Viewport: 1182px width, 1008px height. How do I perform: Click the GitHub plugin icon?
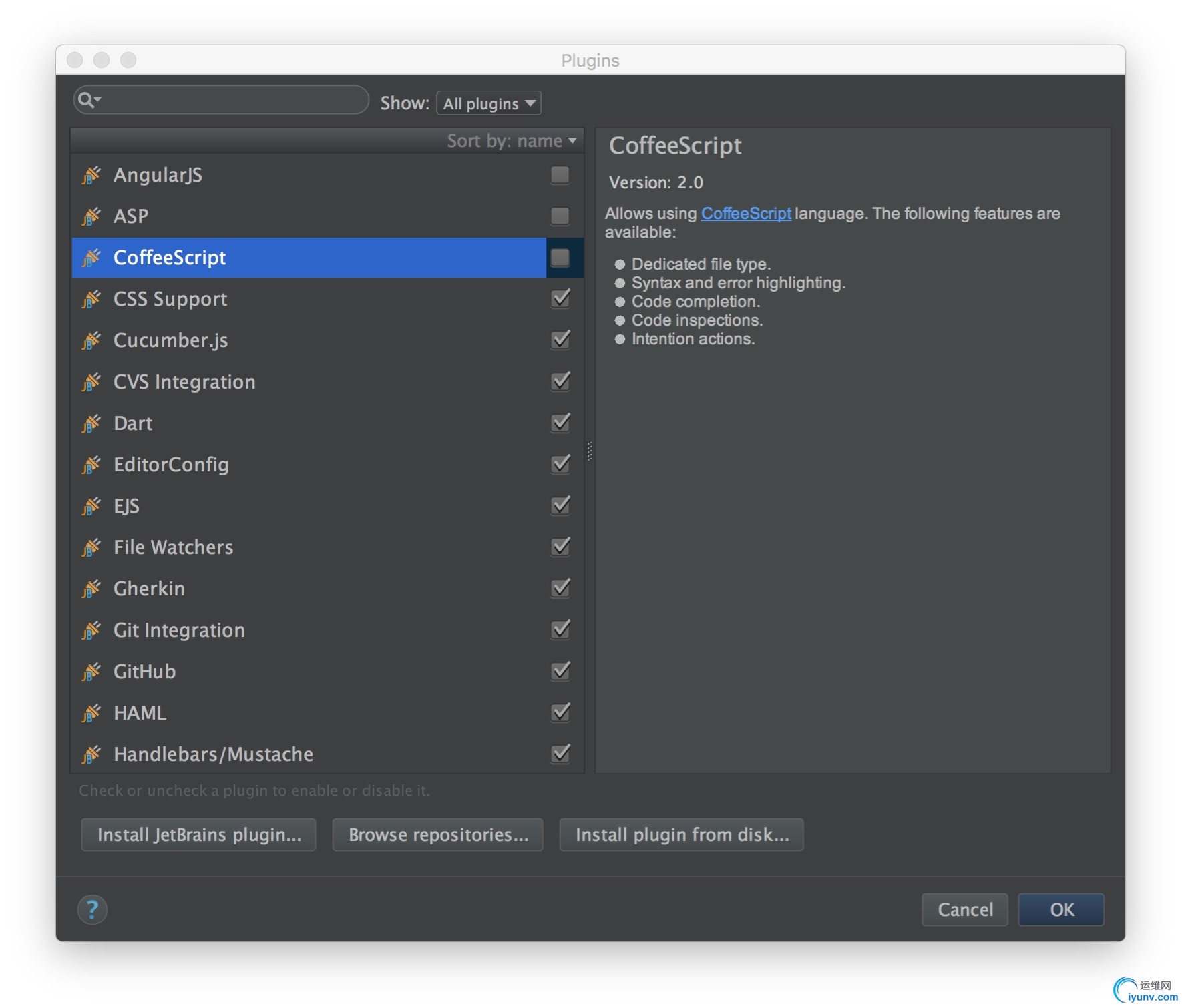[91, 672]
